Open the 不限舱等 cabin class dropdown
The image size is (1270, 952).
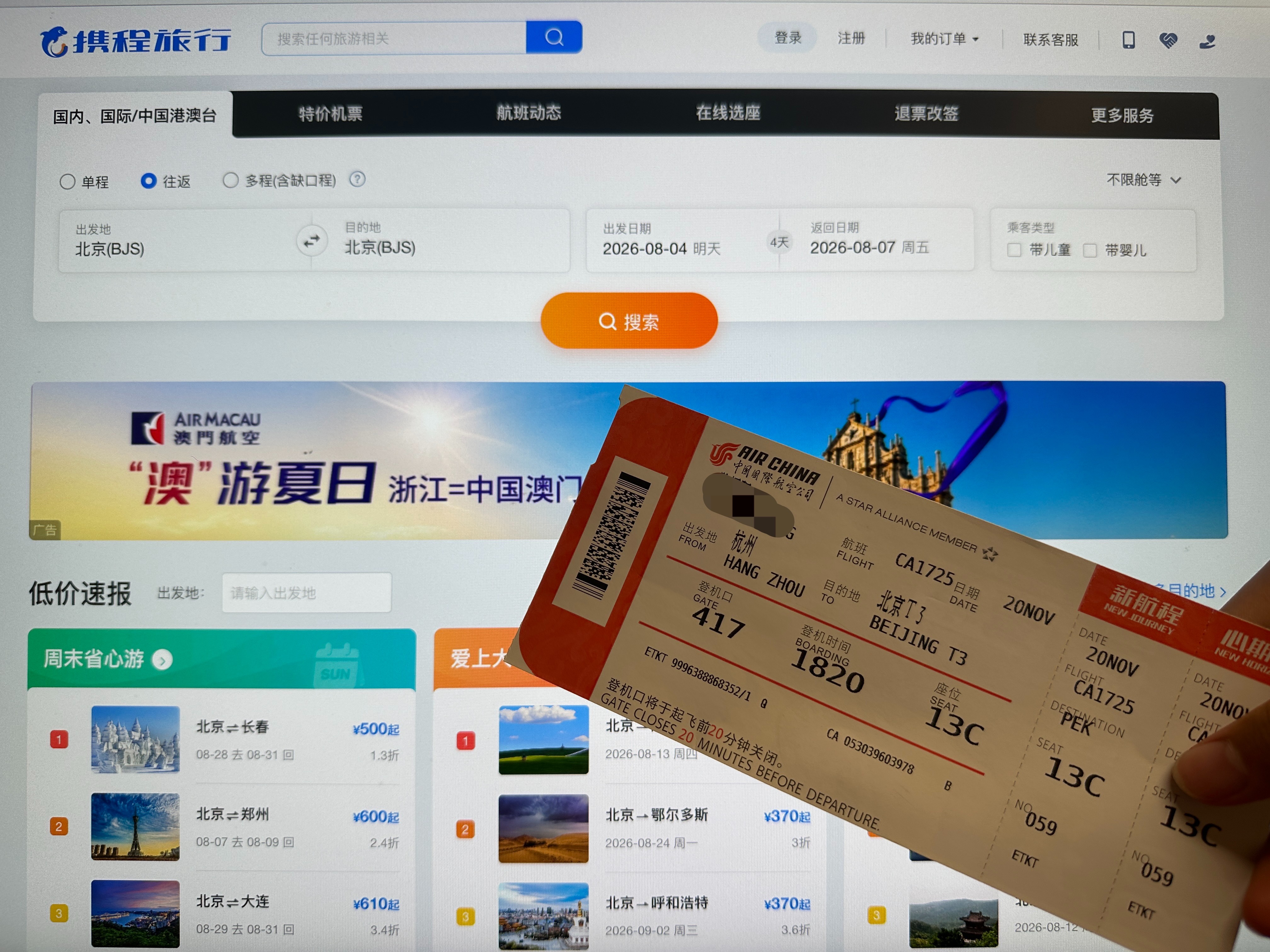(x=1144, y=180)
